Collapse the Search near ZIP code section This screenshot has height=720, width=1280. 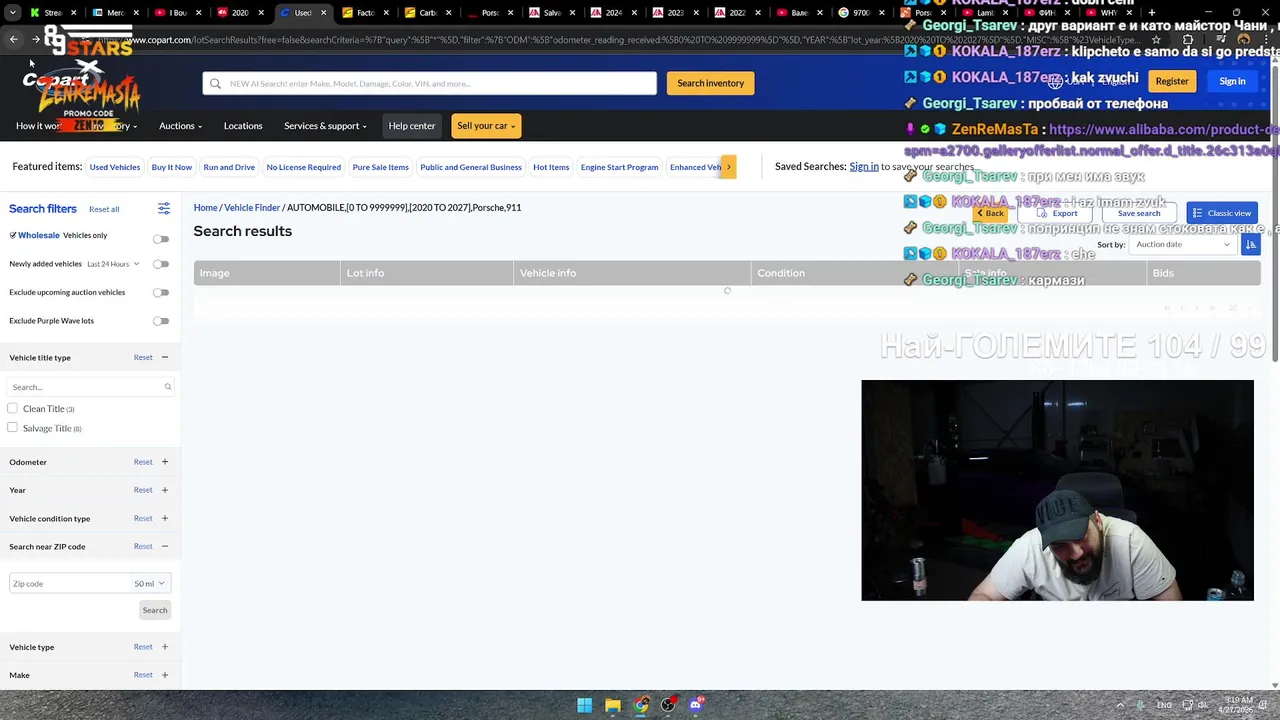(165, 546)
